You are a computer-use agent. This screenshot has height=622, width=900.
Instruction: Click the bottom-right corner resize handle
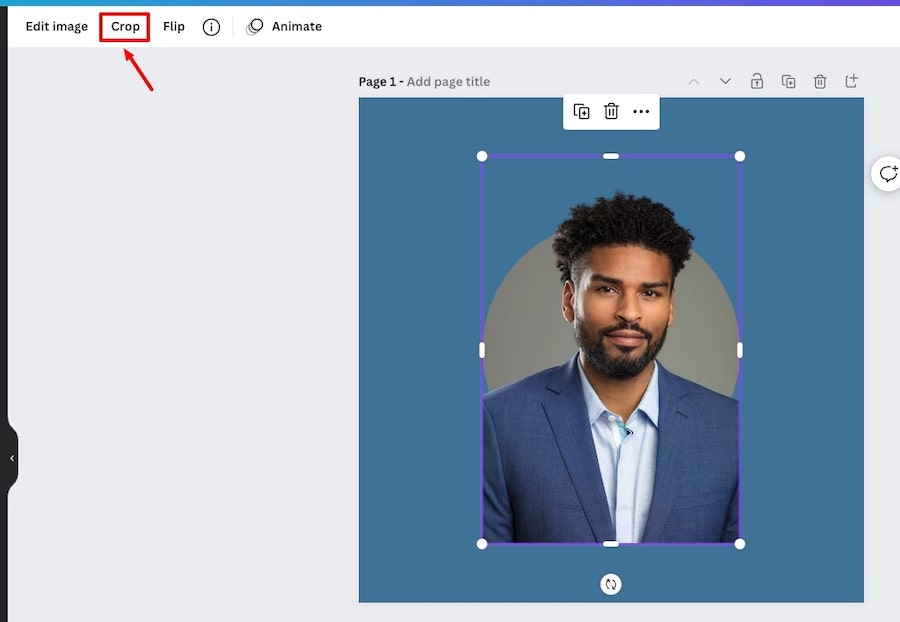coord(740,544)
